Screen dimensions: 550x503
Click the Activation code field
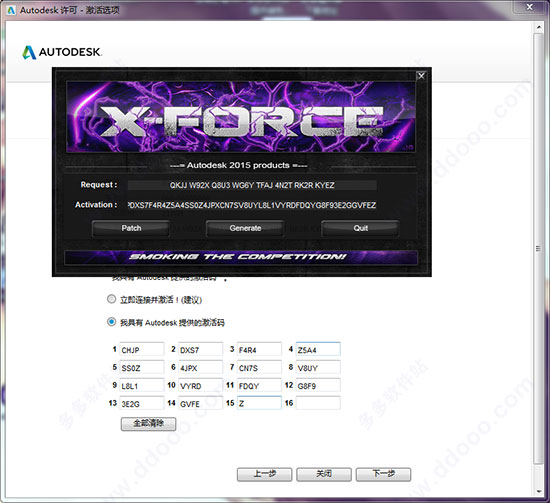click(252, 205)
